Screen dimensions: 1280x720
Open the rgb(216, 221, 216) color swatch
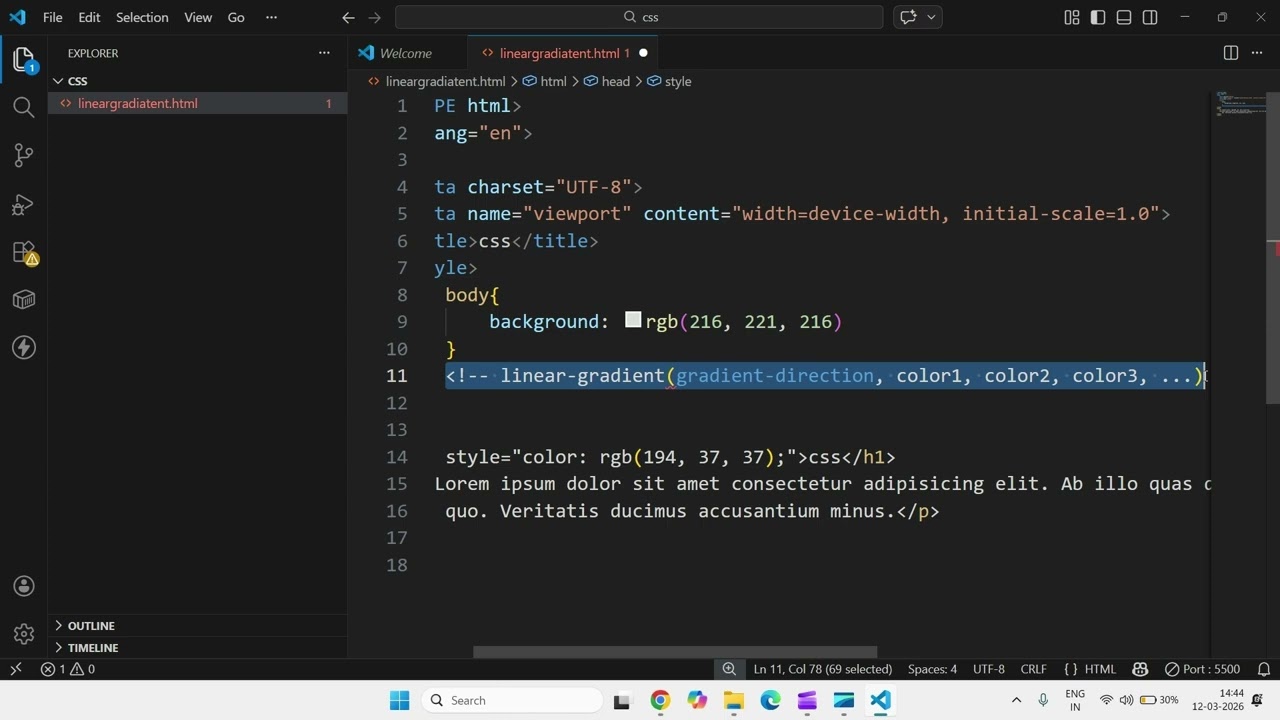633,320
